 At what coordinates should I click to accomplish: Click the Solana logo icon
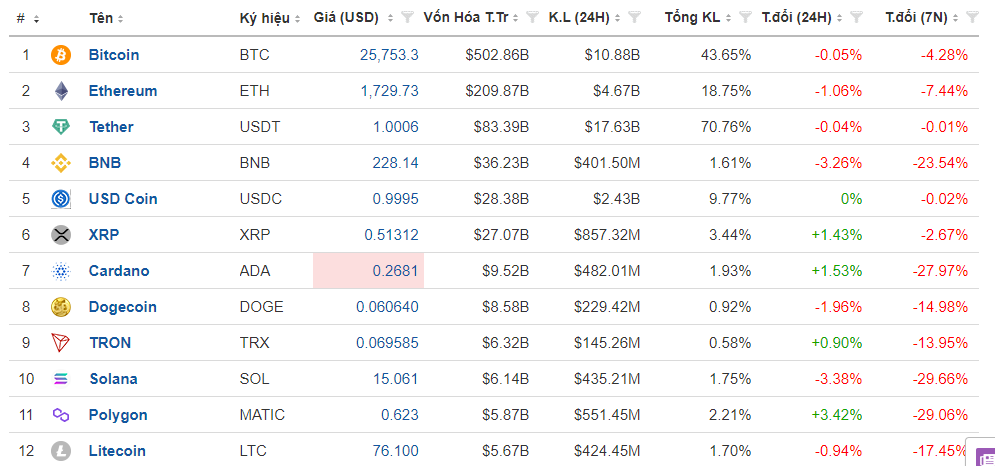[61, 379]
